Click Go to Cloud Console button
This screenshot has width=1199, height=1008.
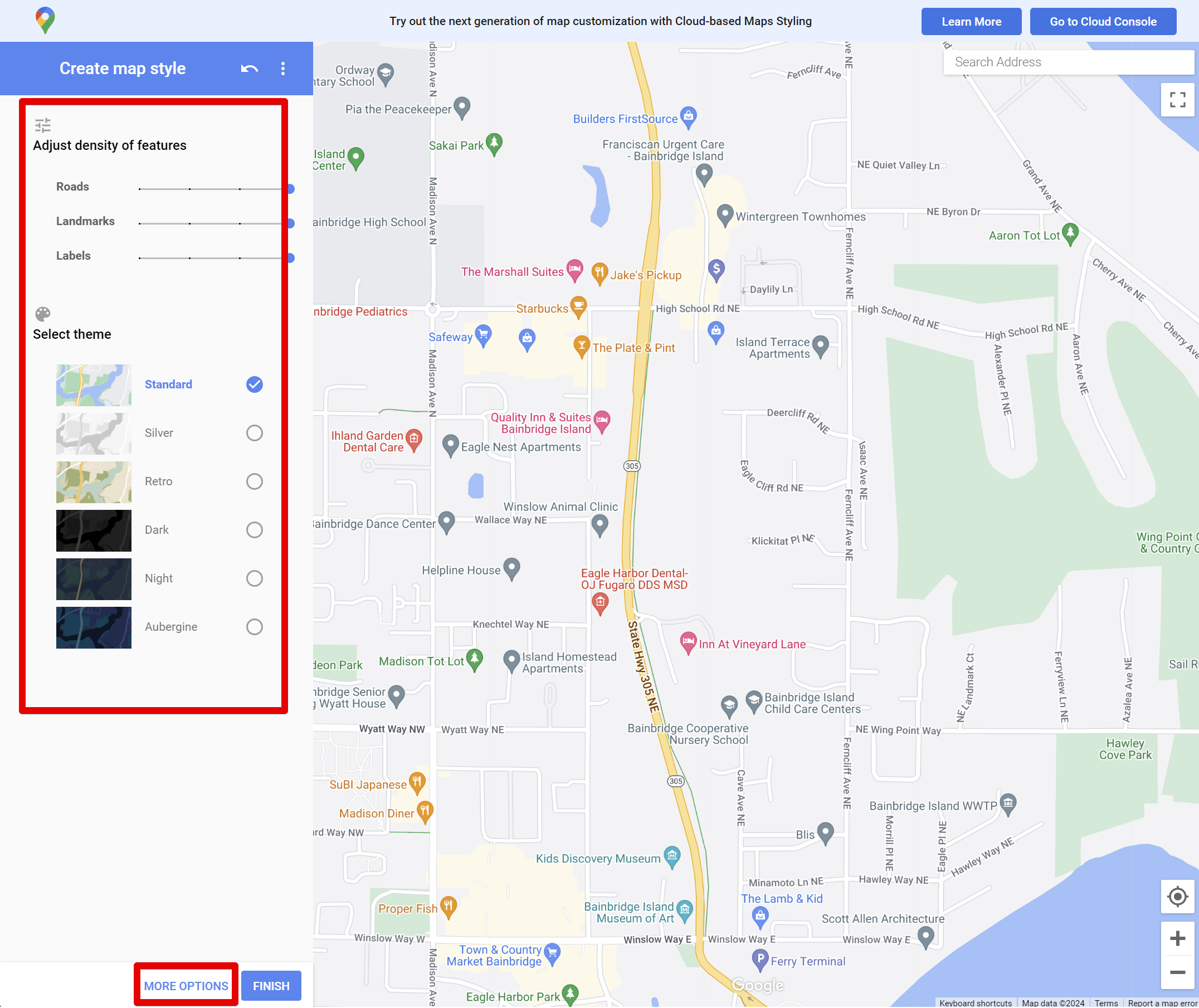point(1104,22)
